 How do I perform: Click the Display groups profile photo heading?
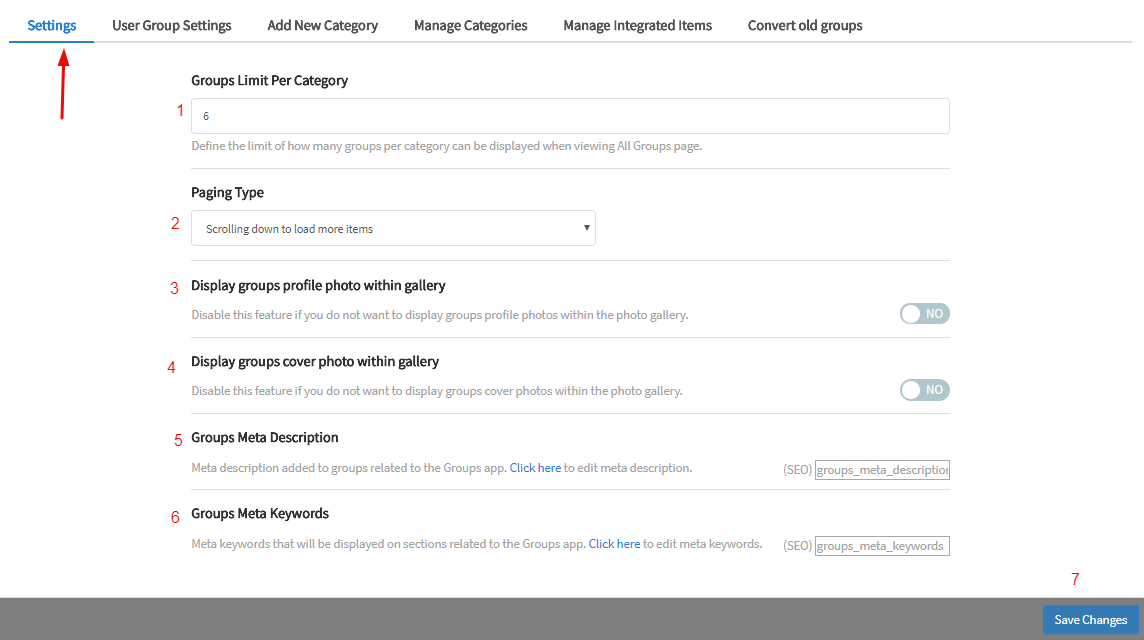318,286
